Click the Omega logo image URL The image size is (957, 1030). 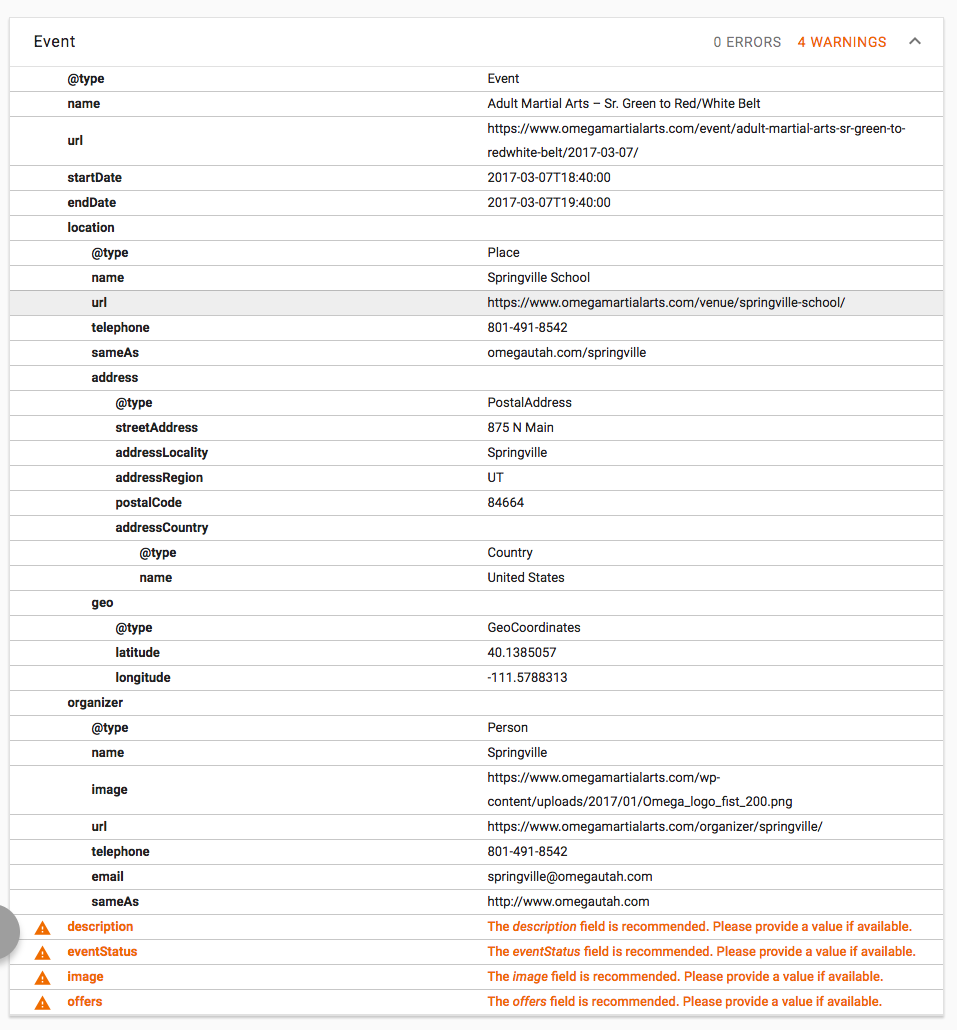click(640, 790)
